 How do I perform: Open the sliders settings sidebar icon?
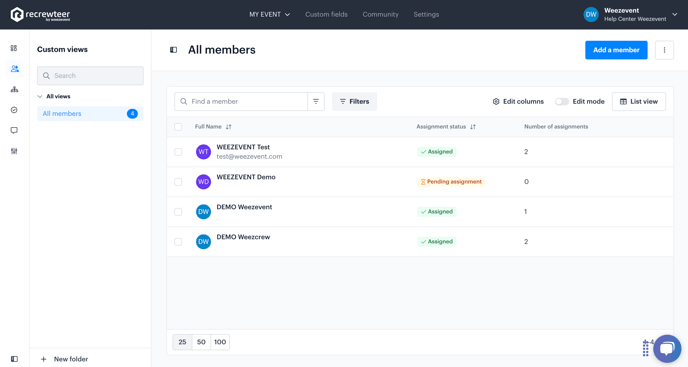point(14,151)
